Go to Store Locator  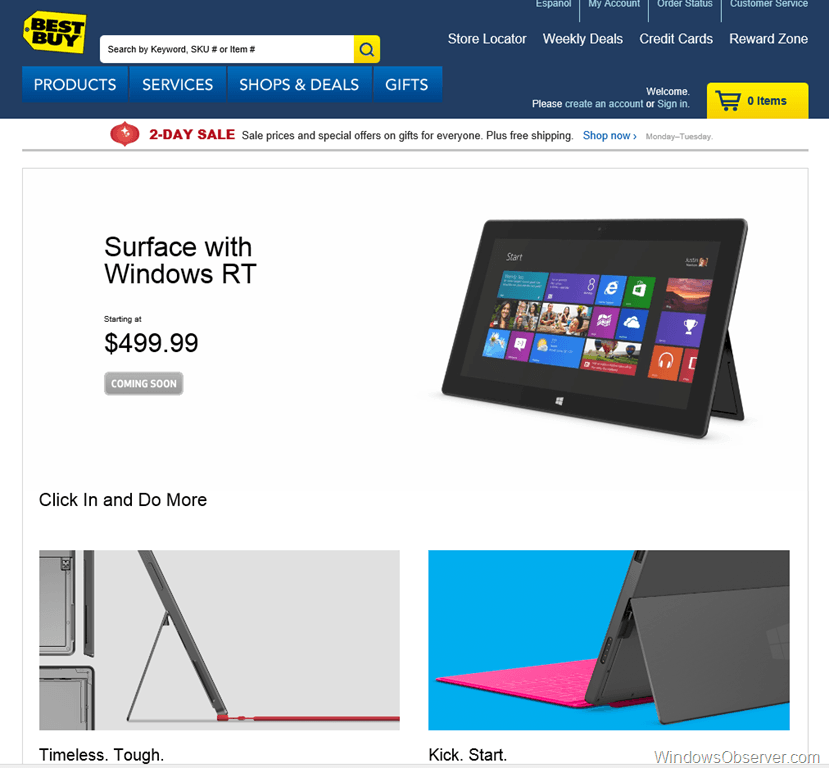pos(487,39)
